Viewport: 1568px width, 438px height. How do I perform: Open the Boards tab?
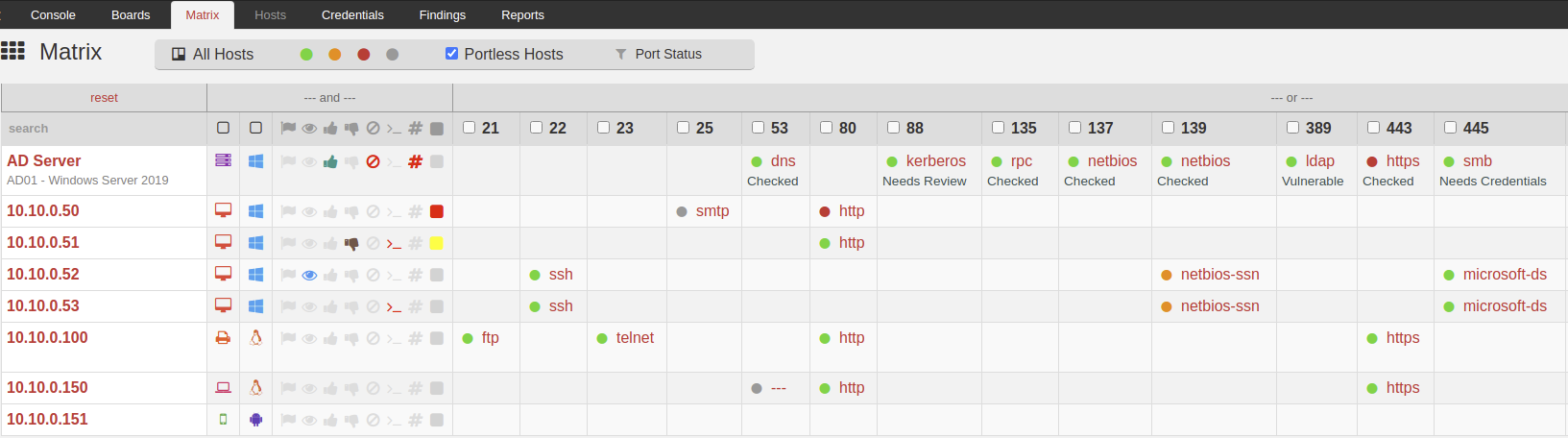coord(131,14)
